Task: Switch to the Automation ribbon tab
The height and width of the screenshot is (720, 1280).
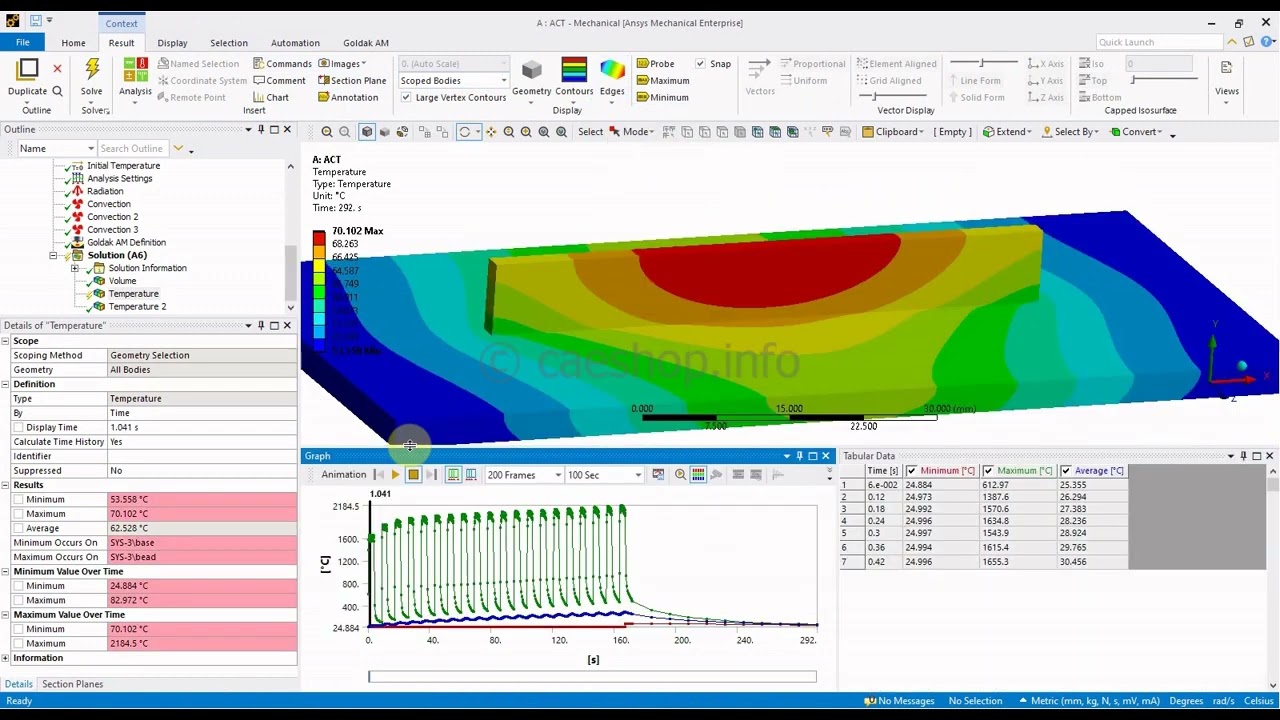Action: (295, 43)
